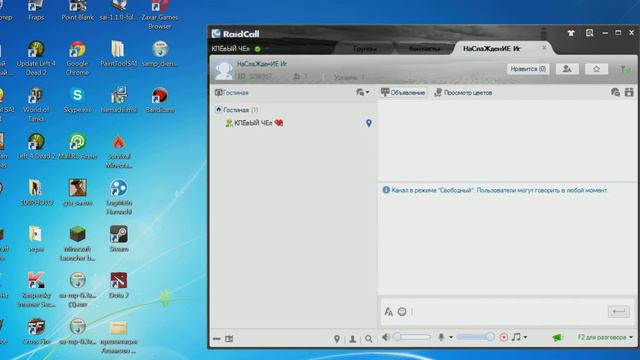The width and height of the screenshot is (640, 360).
Task: Click the Нравится (0) like button
Action: click(528, 69)
